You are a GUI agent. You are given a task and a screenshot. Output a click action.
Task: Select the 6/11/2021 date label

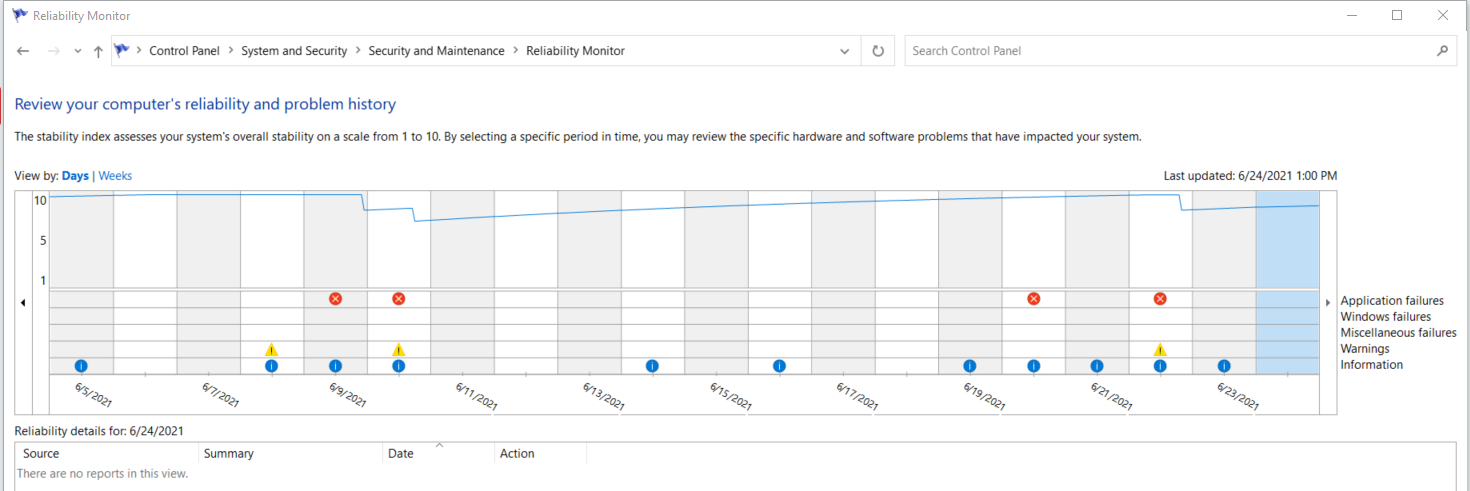pos(477,396)
